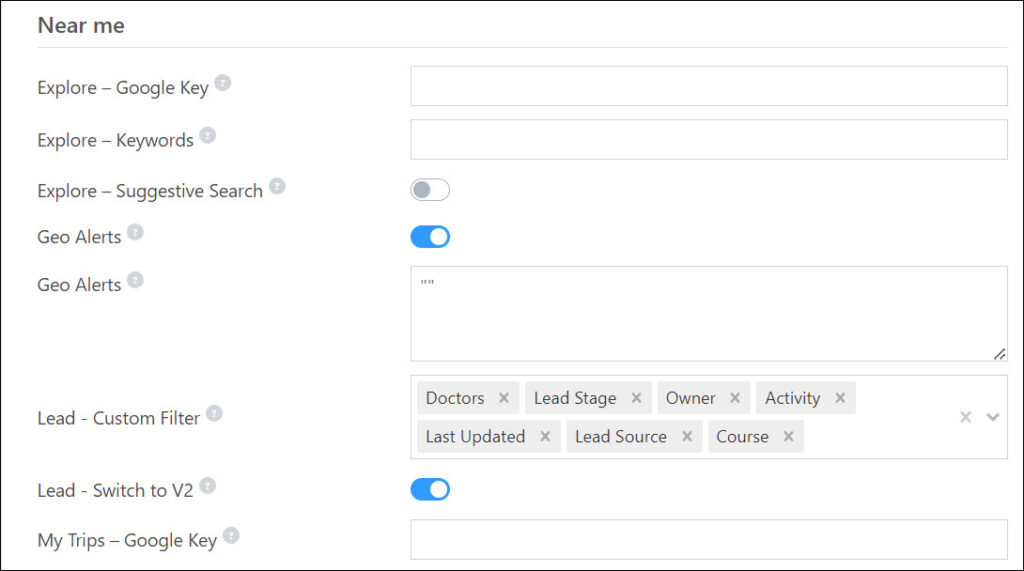Open help icon beside Lead - Custom Filter
Viewport: 1024px width, 571px height.
coord(214,414)
